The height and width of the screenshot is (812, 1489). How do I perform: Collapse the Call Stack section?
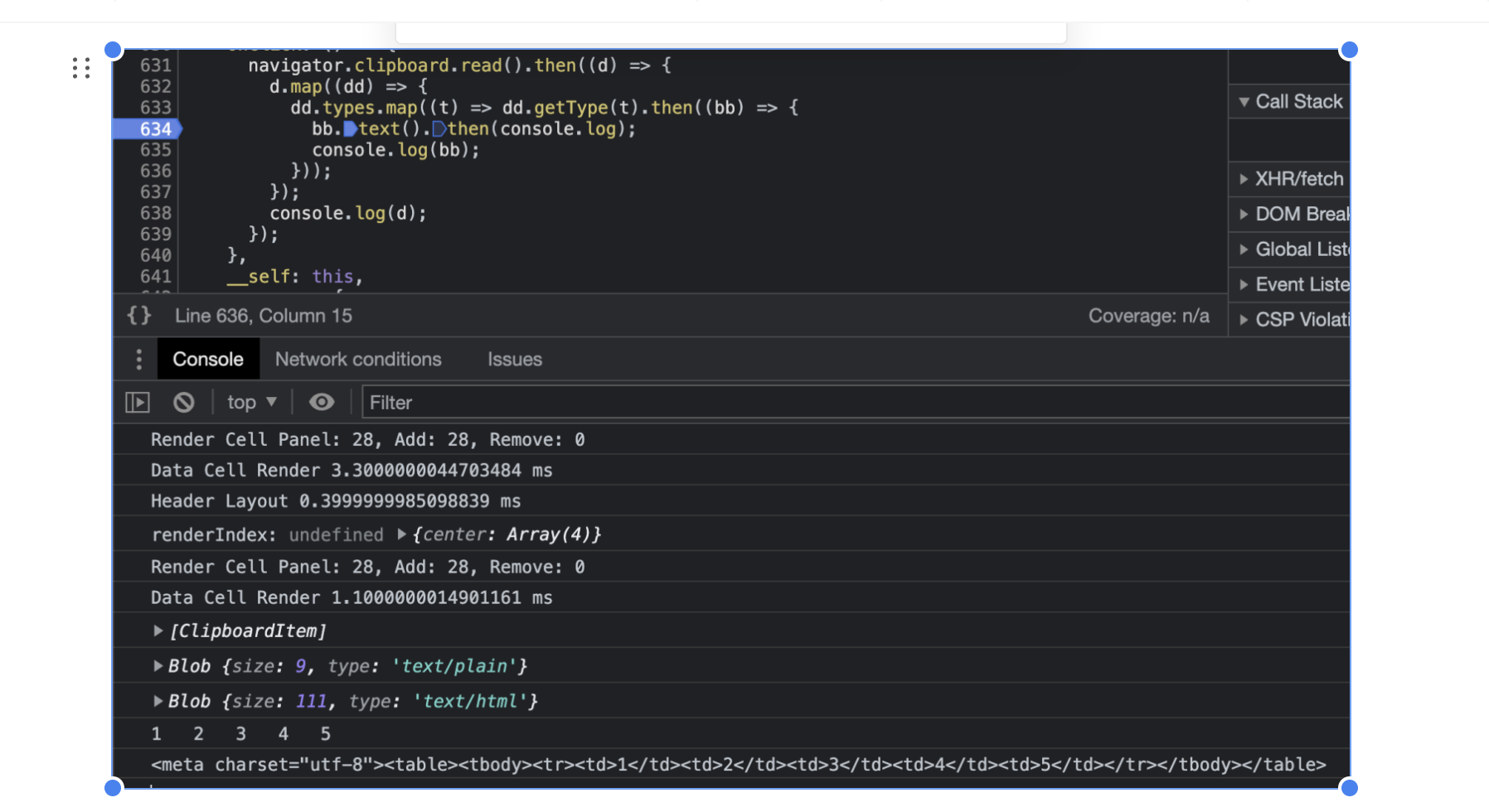pyautogui.click(x=1245, y=101)
